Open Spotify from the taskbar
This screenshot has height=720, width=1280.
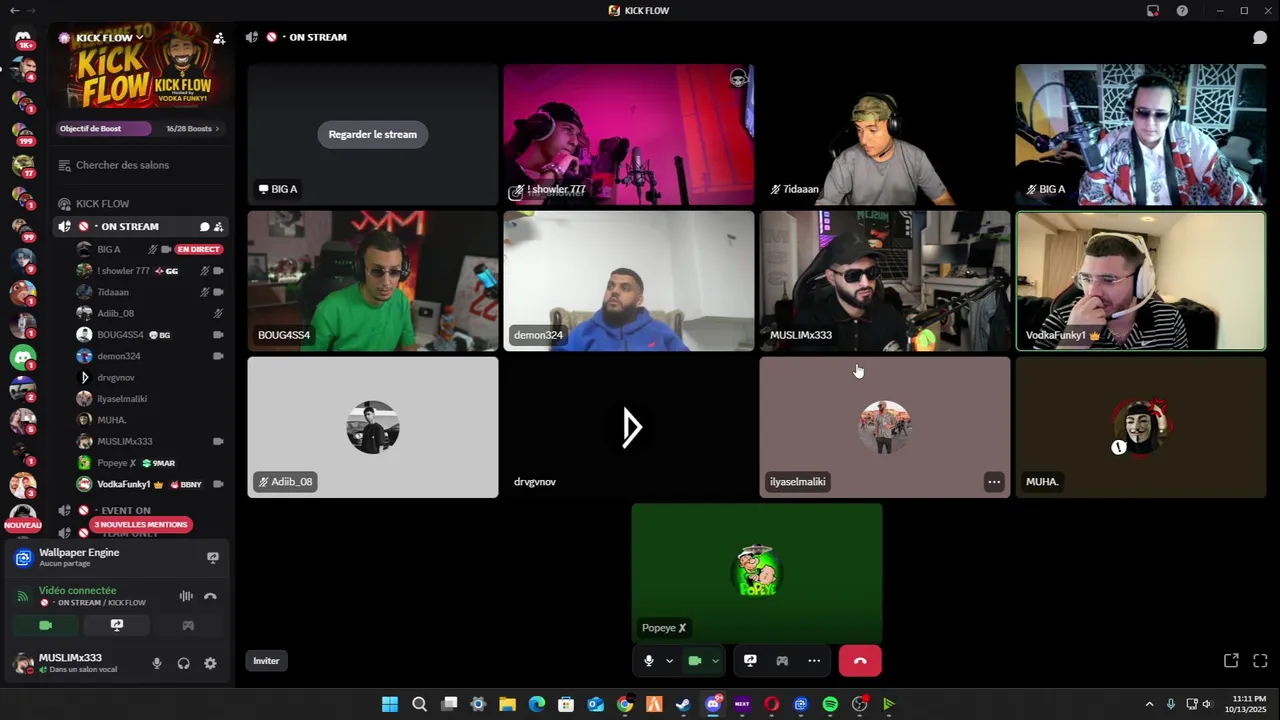click(830, 704)
